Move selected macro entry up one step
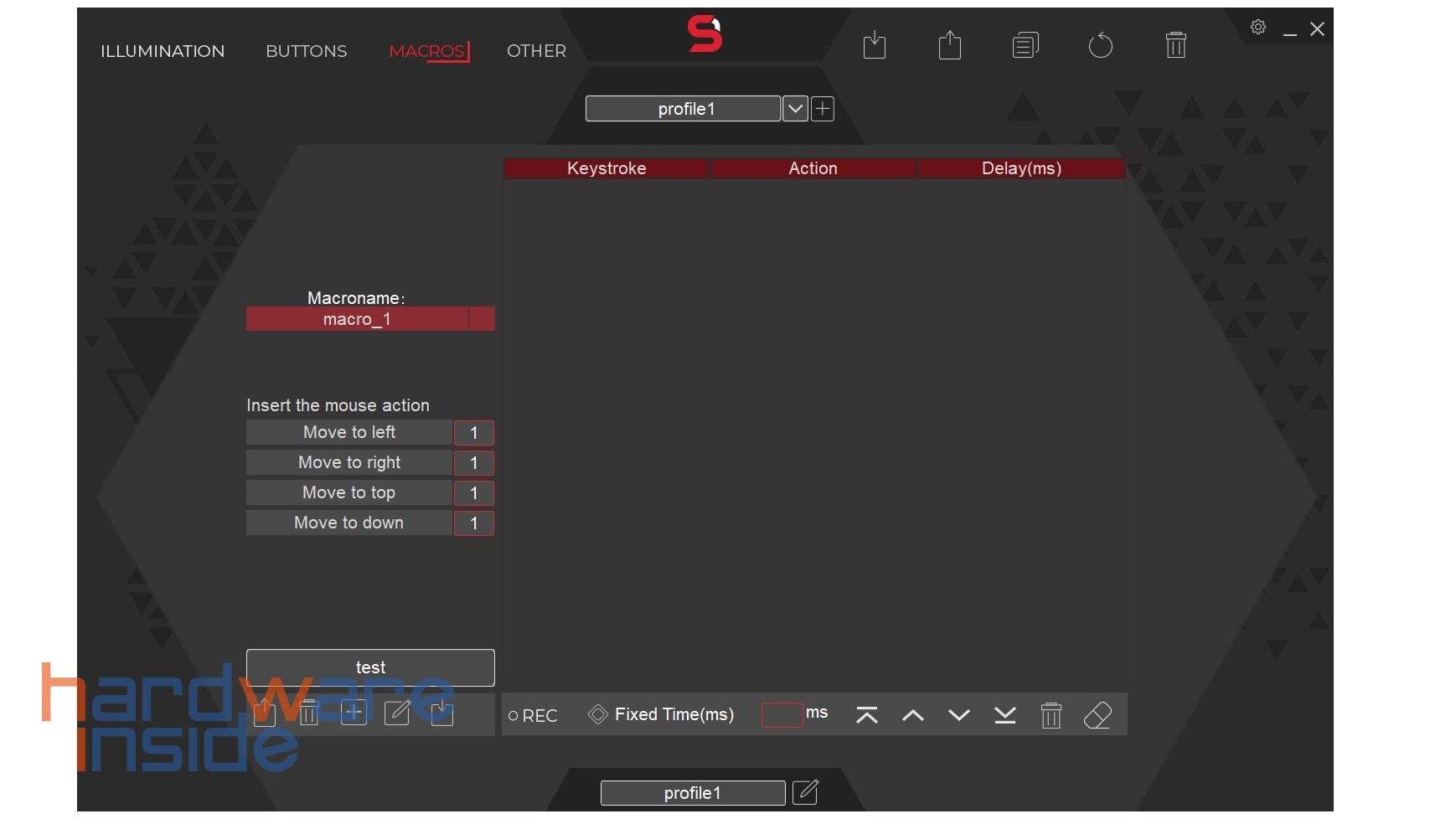The height and width of the screenshot is (819, 1456). pyautogui.click(x=912, y=716)
